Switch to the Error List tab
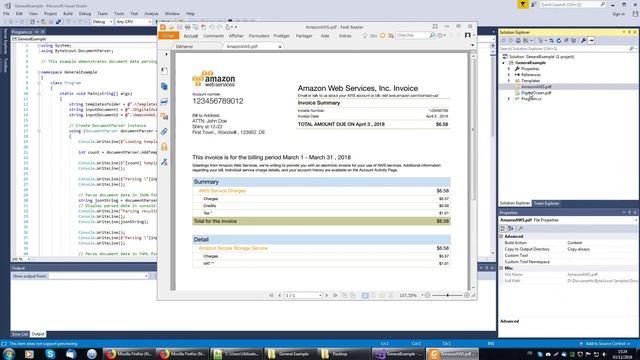This screenshot has width=640, height=360. [20, 334]
